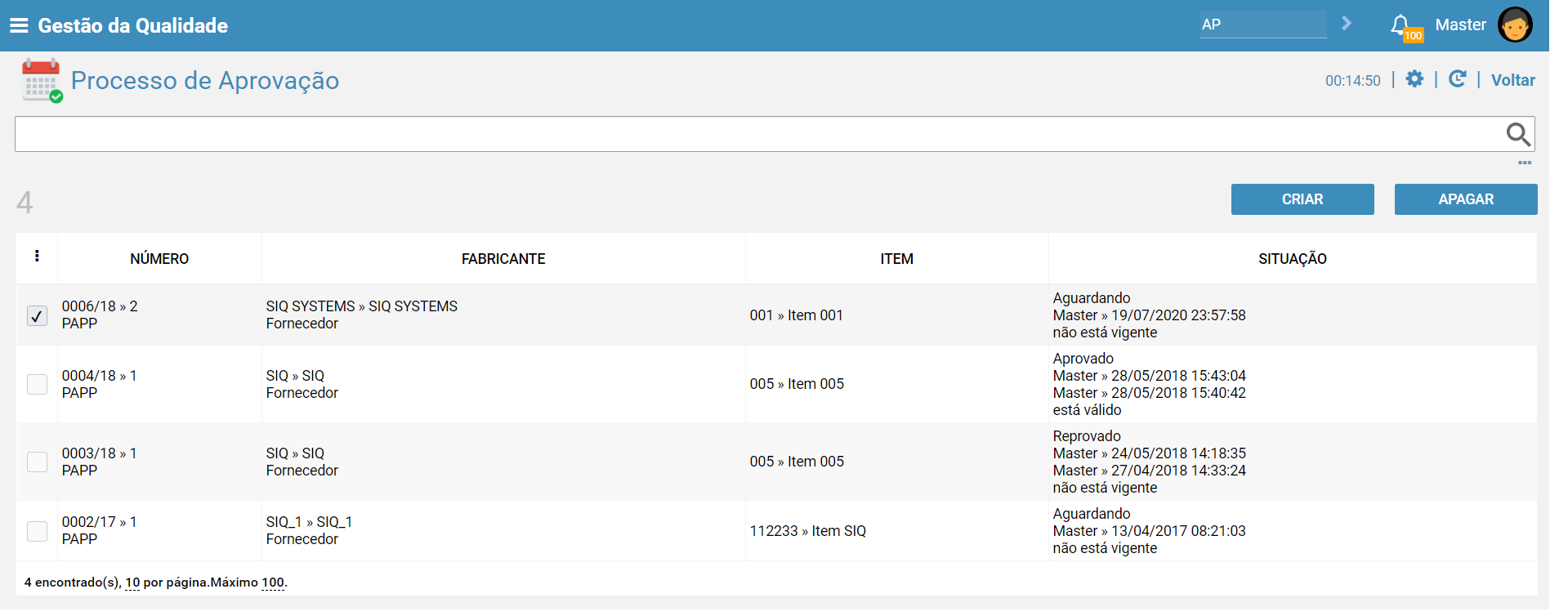
Task: Click item 001 » Item 001
Action: click(x=797, y=315)
